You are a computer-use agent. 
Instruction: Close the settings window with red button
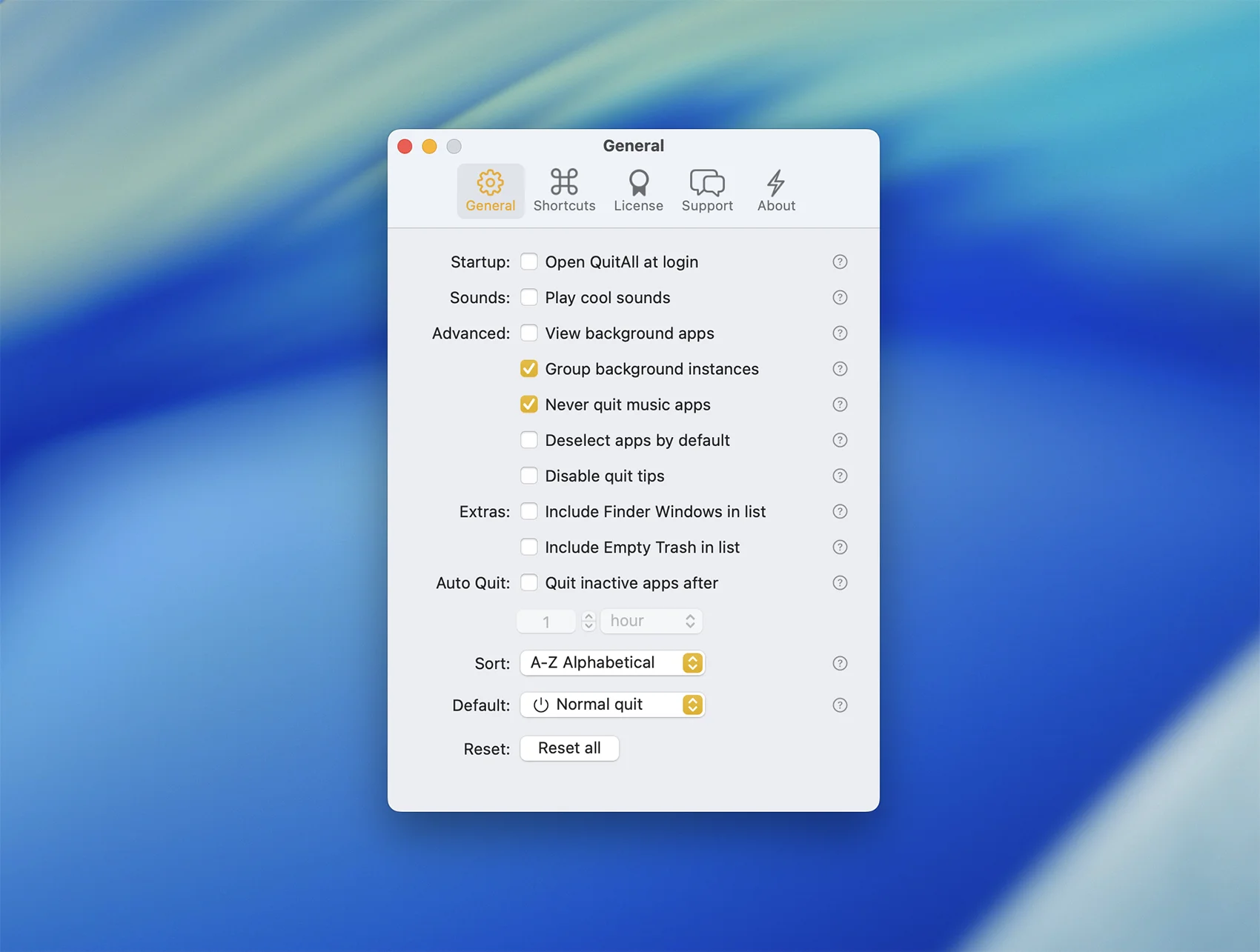[x=405, y=146]
